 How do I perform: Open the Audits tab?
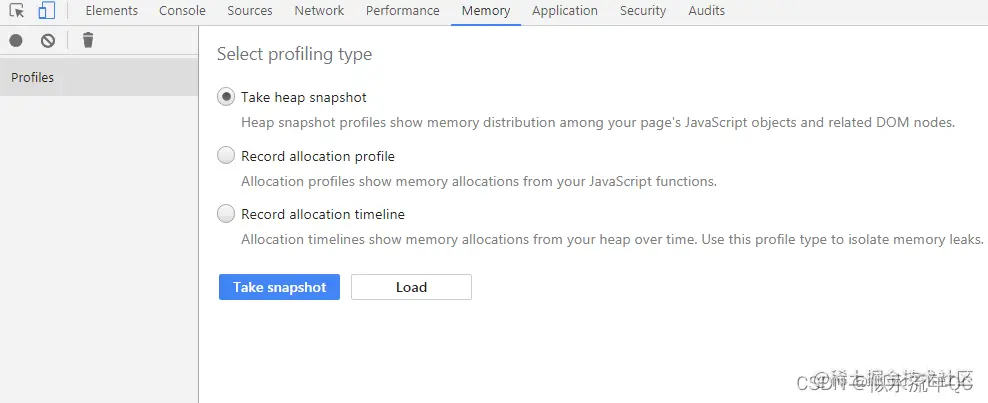point(706,11)
